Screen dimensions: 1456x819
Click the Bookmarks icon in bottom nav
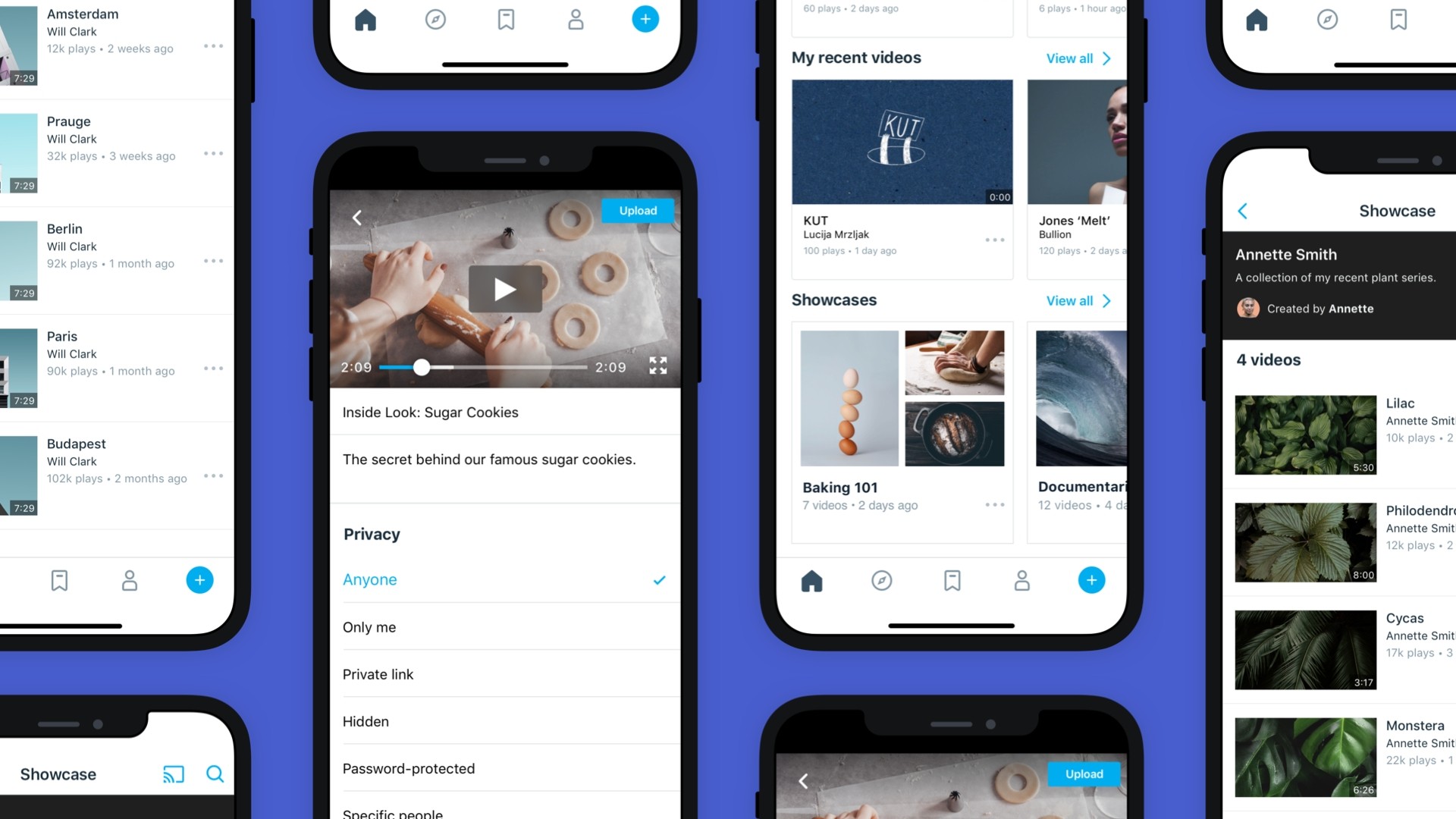click(x=951, y=579)
